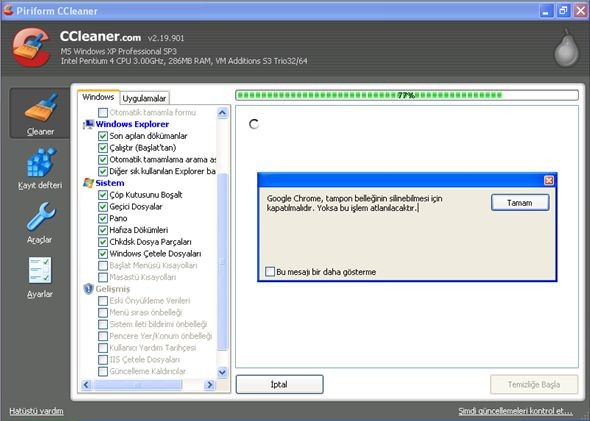590x421 pixels.
Task: Click the Chrome warning message text
Action: coord(354,203)
